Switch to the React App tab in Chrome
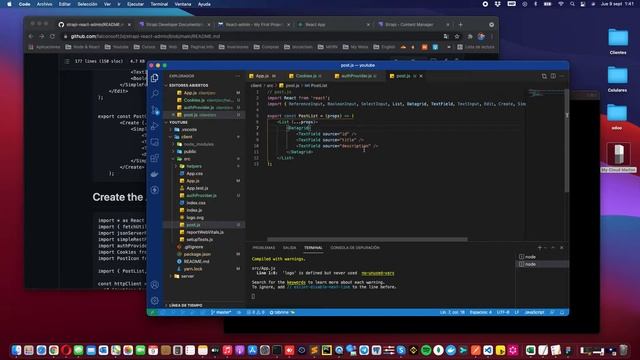Image resolution: width=640 pixels, height=360 pixels. (x=333, y=24)
